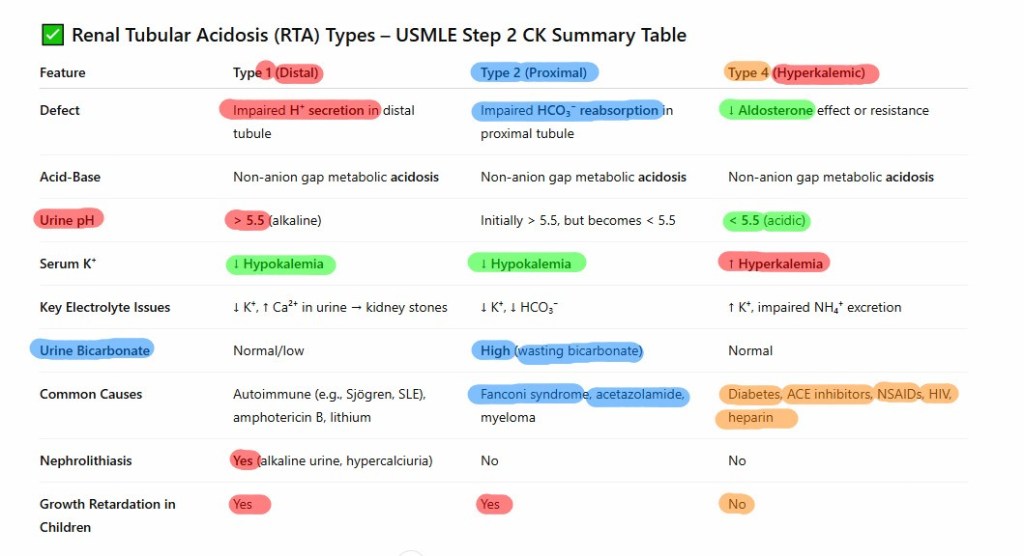Viewport: 1024px width, 556px height.
Task: Click the orange-highlighted "ACE inhibitors" text
Action: tap(827, 394)
